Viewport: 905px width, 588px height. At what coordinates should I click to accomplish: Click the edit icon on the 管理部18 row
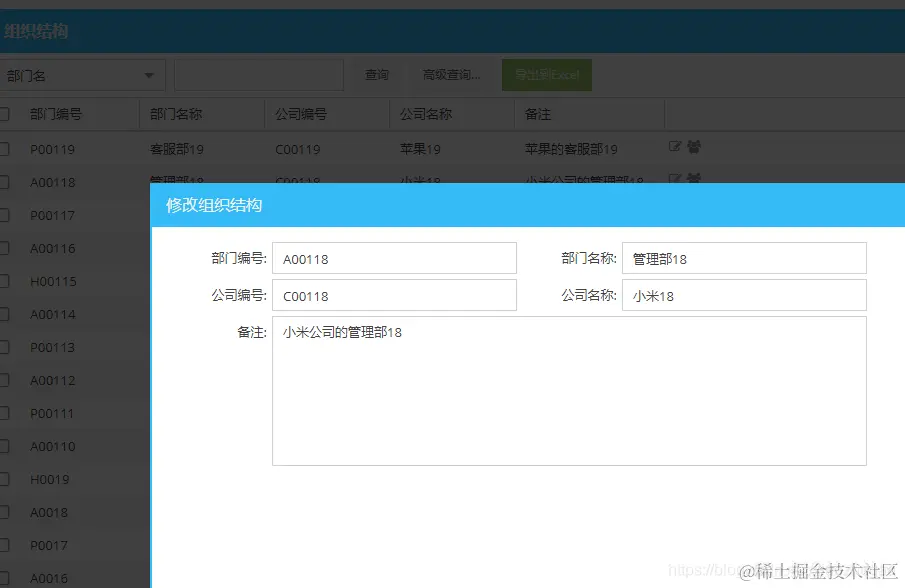(x=676, y=178)
